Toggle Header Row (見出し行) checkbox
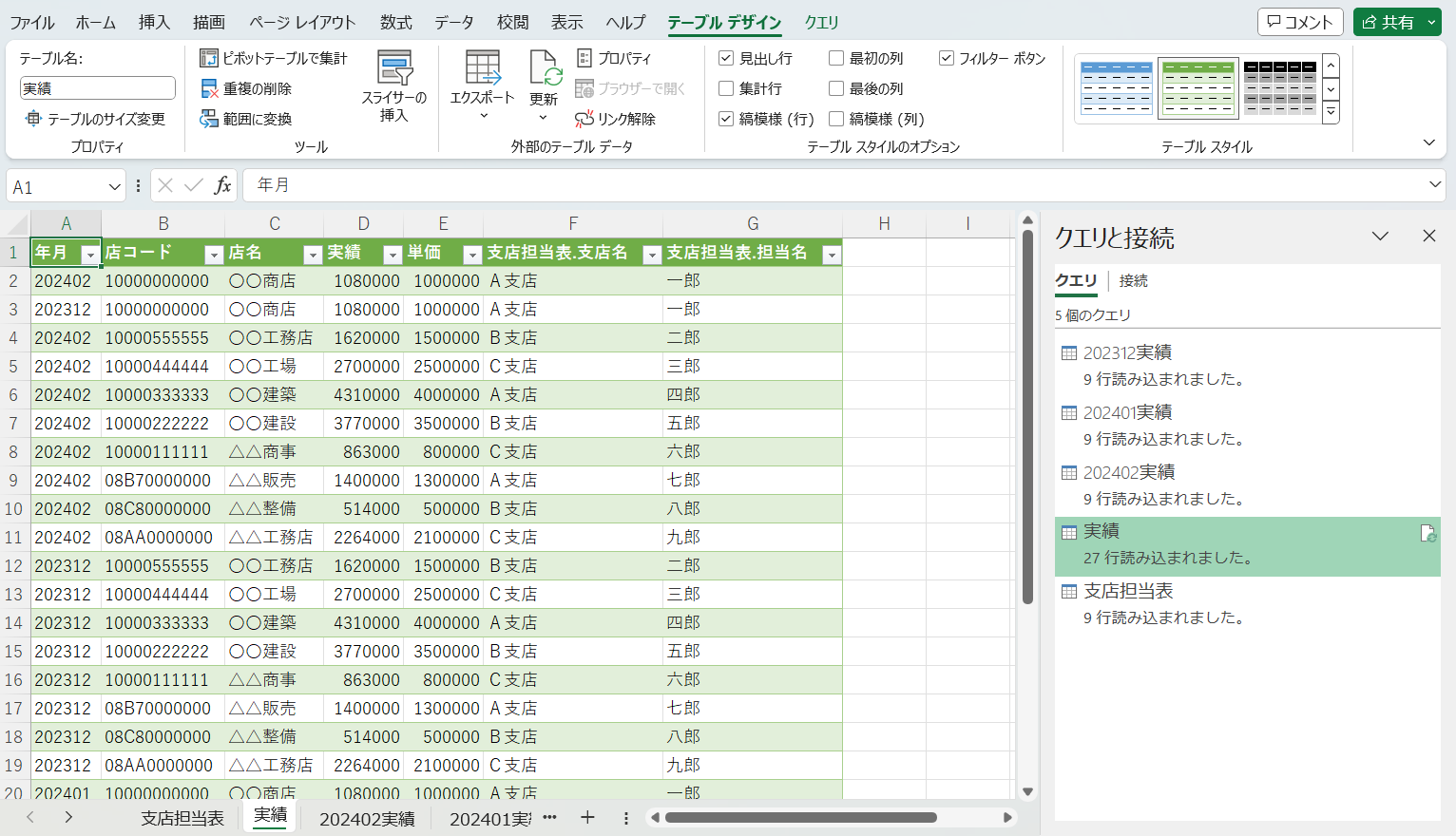The width and height of the screenshot is (1456, 836). 726,58
